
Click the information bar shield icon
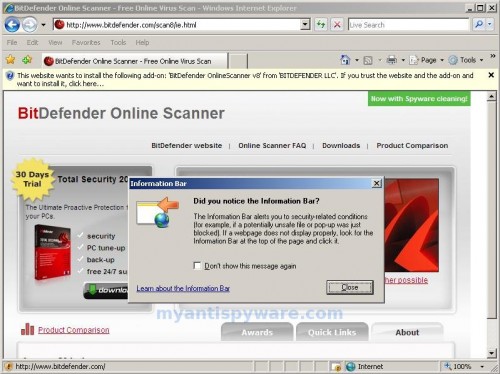click(10, 76)
